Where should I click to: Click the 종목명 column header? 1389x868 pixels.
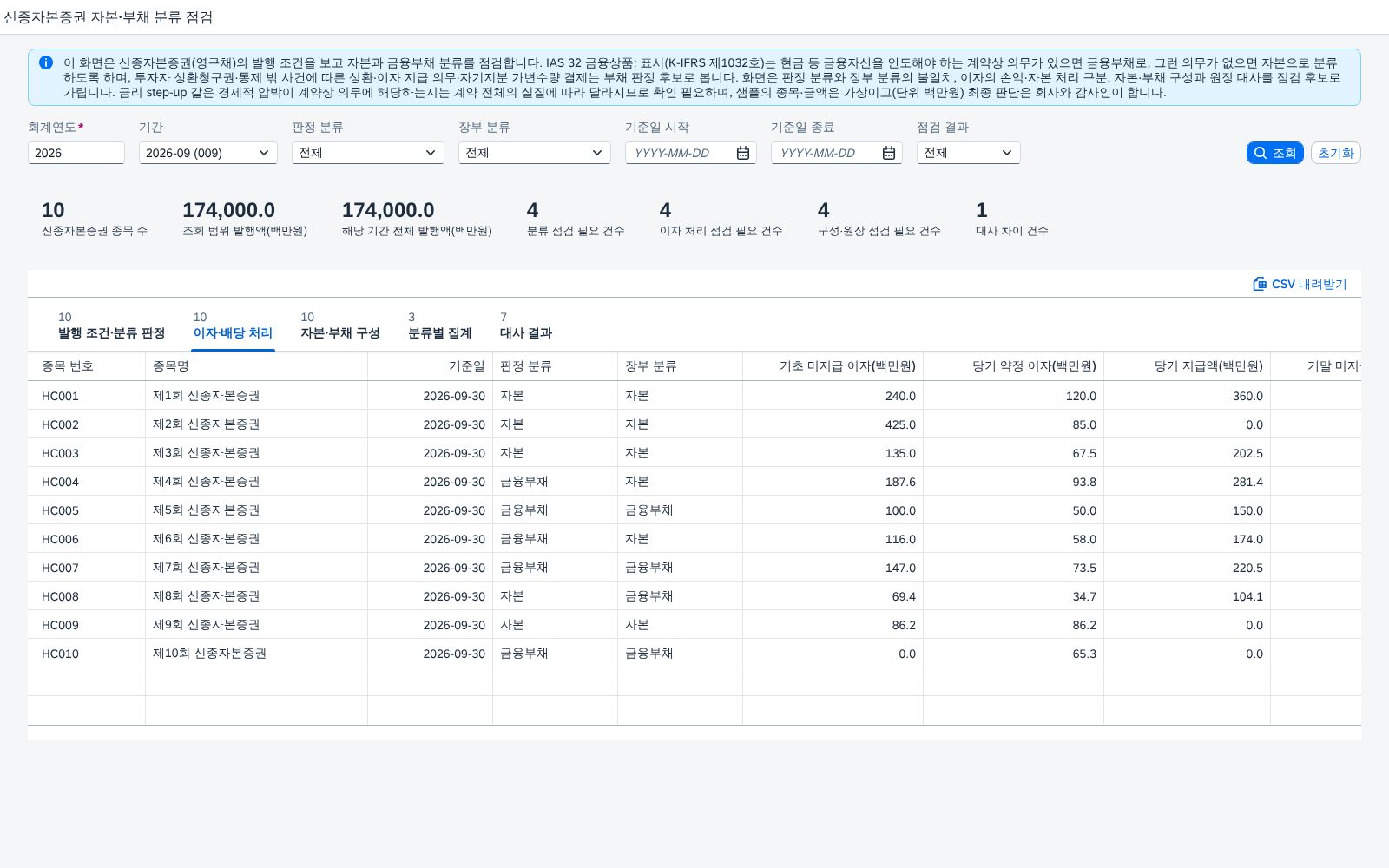point(257,366)
